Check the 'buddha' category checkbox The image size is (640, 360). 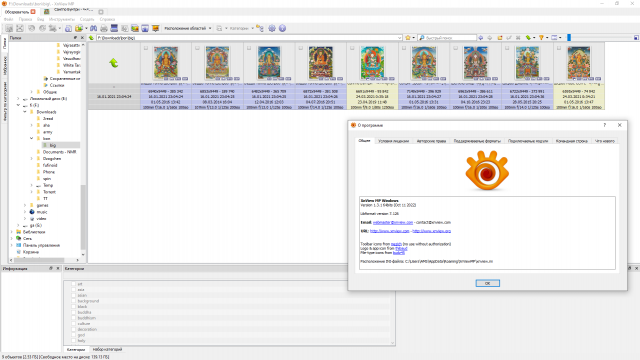(74, 312)
